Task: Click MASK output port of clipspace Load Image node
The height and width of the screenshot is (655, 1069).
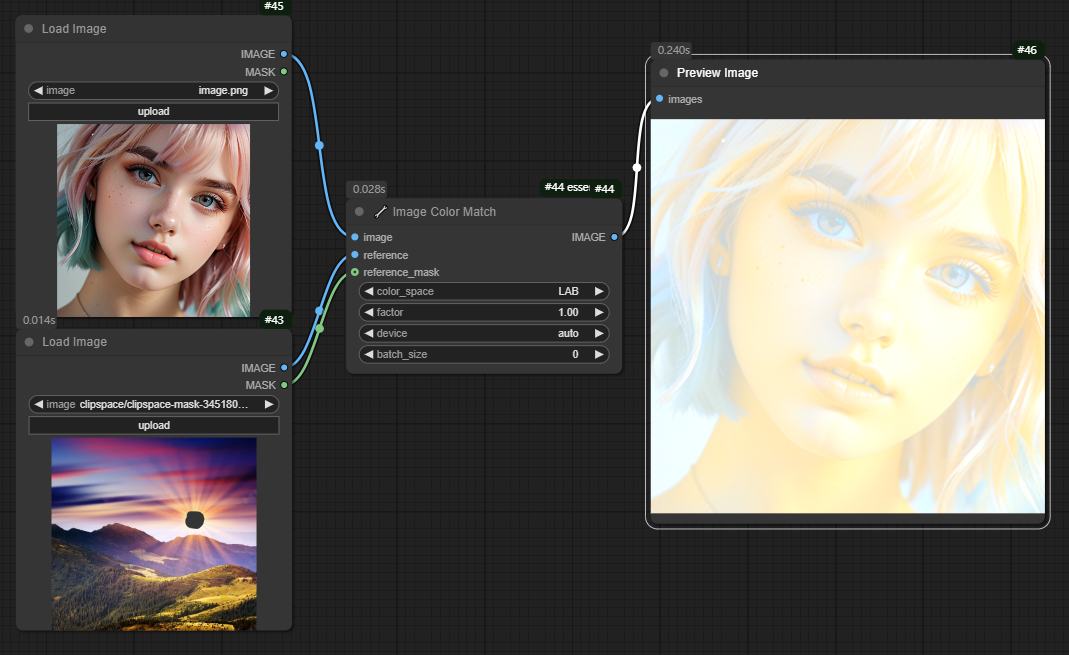Action: click(284, 385)
